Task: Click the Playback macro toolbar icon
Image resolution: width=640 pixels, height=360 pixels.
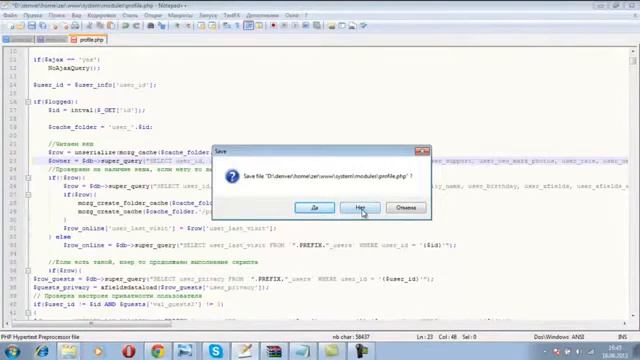Action: 295,26
